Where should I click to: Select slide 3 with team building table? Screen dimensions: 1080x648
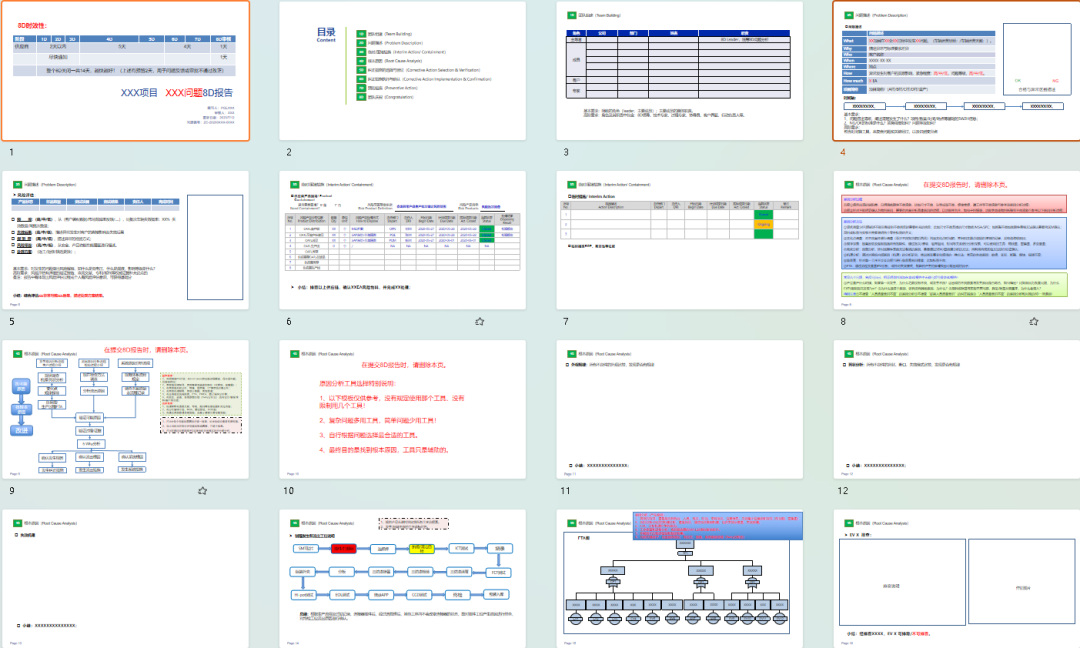point(679,71)
